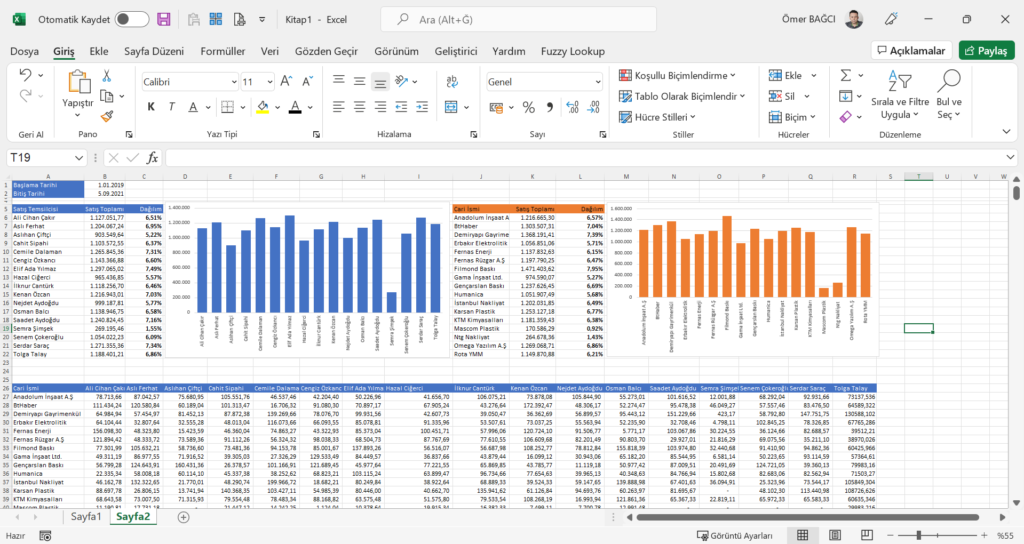This screenshot has width=1024, height=544.
Task: Add a new sheet with plus icon
Action: coord(184,517)
